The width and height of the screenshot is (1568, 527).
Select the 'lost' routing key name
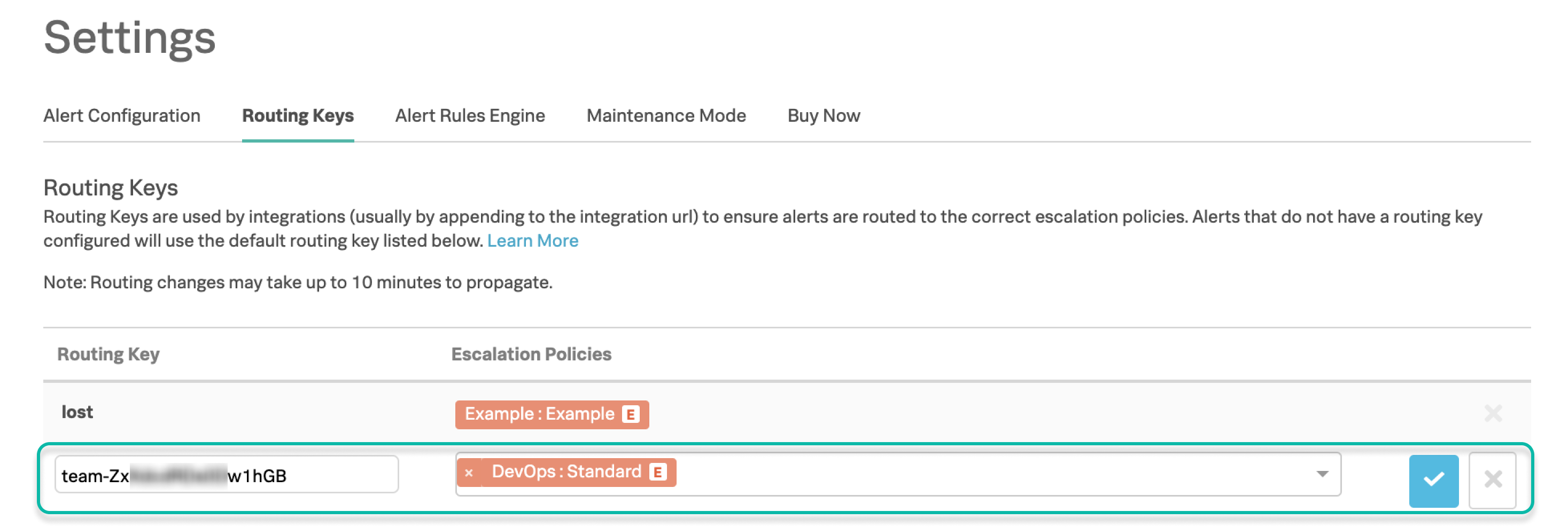click(77, 412)
